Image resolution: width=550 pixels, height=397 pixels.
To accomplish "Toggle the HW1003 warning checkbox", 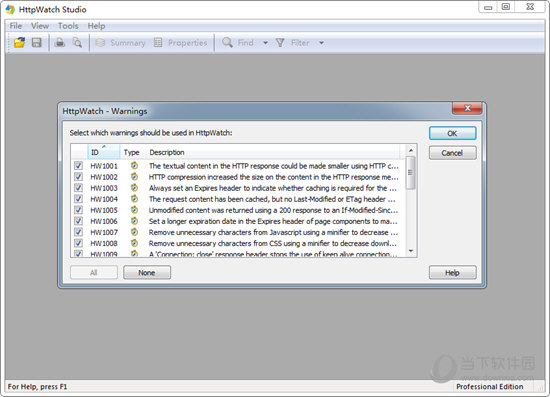I will 78,188.
